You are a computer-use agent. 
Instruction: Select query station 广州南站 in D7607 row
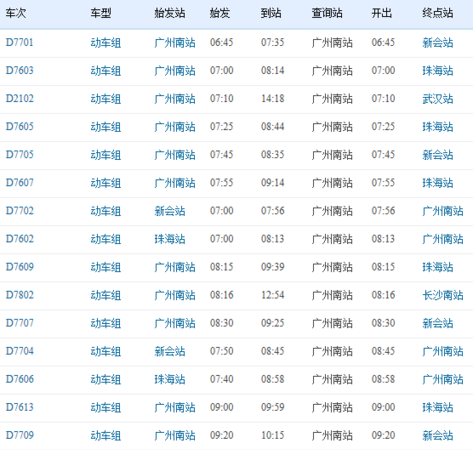pos(332,183)
